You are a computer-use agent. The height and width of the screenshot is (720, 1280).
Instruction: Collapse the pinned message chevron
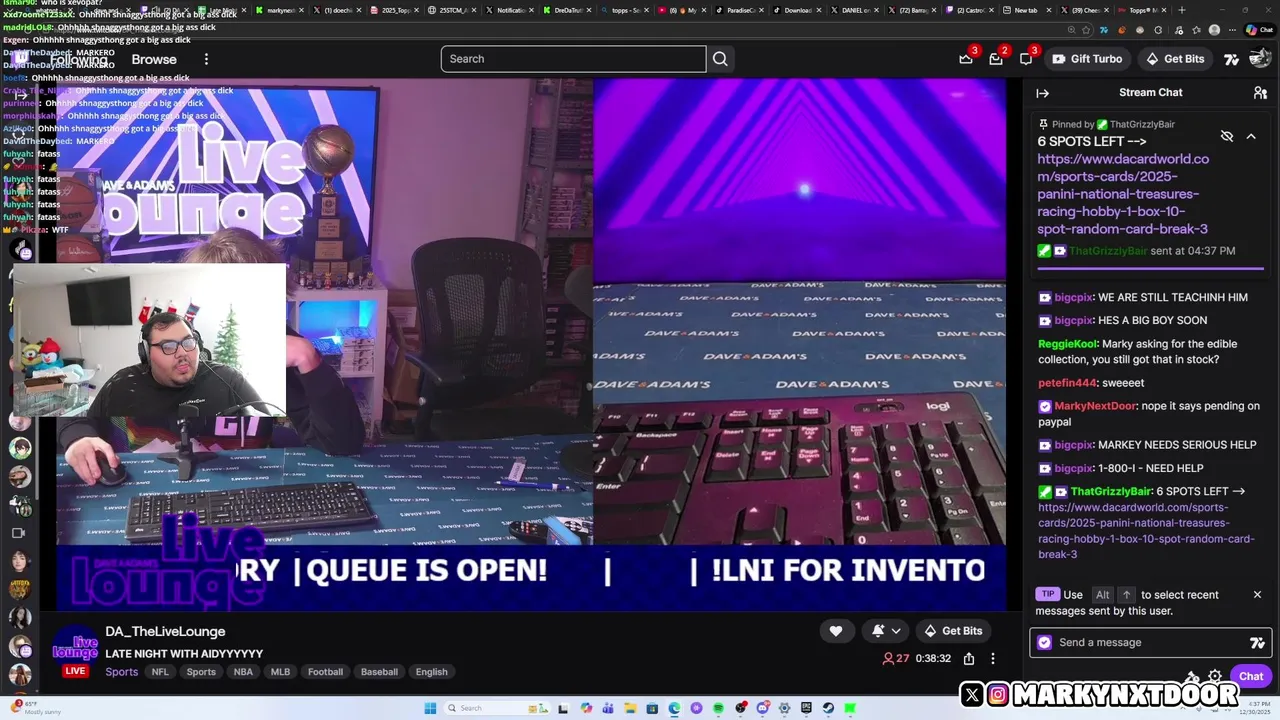(1251, 136)
